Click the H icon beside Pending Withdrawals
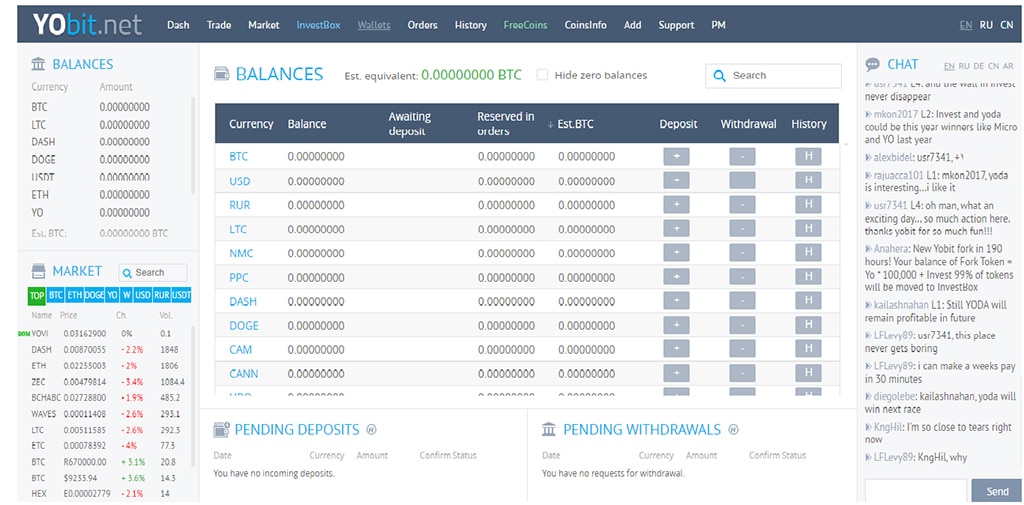The height and width of the screenshot is (505, 1024). (733, 429)
